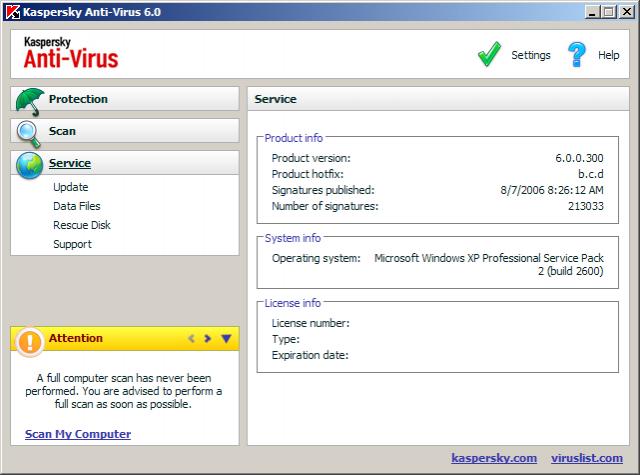Image resolution: width=640 pixels, height=475 pixels.
Task: Visit the kaspersky.com link
Action: click(494, 458)
